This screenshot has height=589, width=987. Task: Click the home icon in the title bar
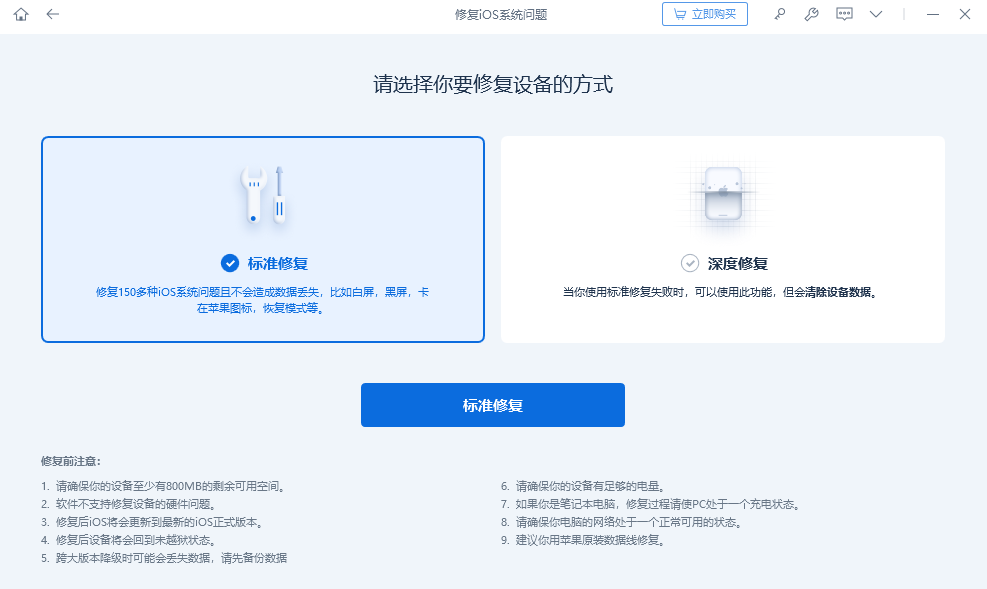coord(20,14)
